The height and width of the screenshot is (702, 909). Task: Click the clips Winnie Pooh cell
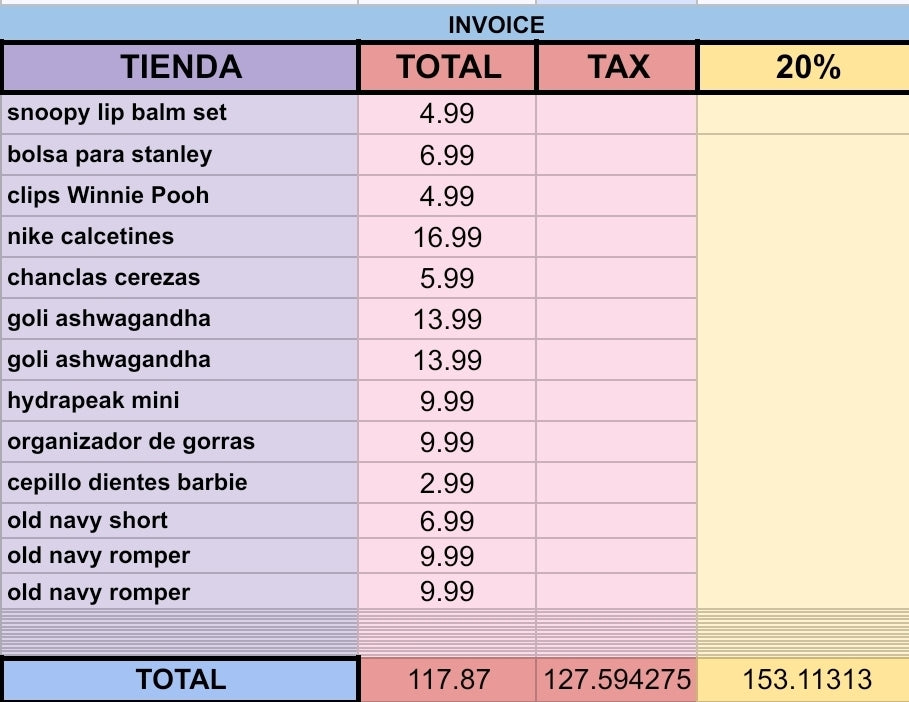point(180,195)
